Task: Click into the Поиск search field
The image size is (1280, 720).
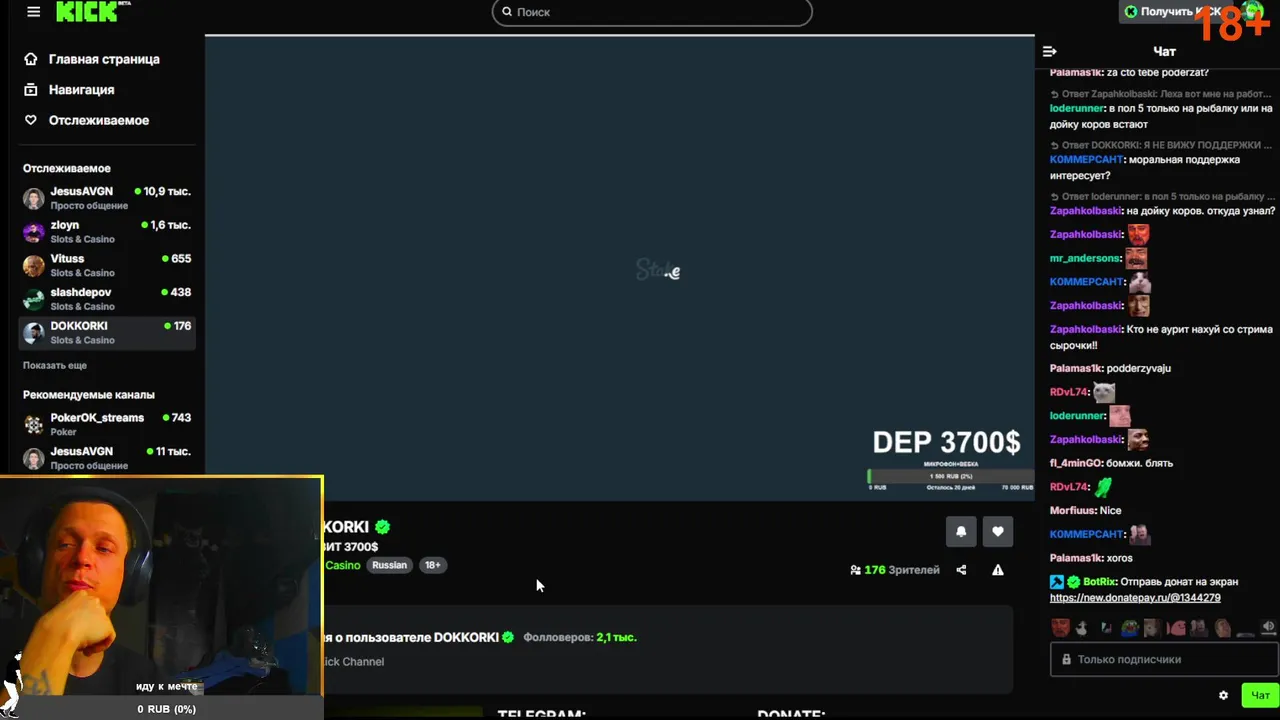Action: tap(652, 12)
